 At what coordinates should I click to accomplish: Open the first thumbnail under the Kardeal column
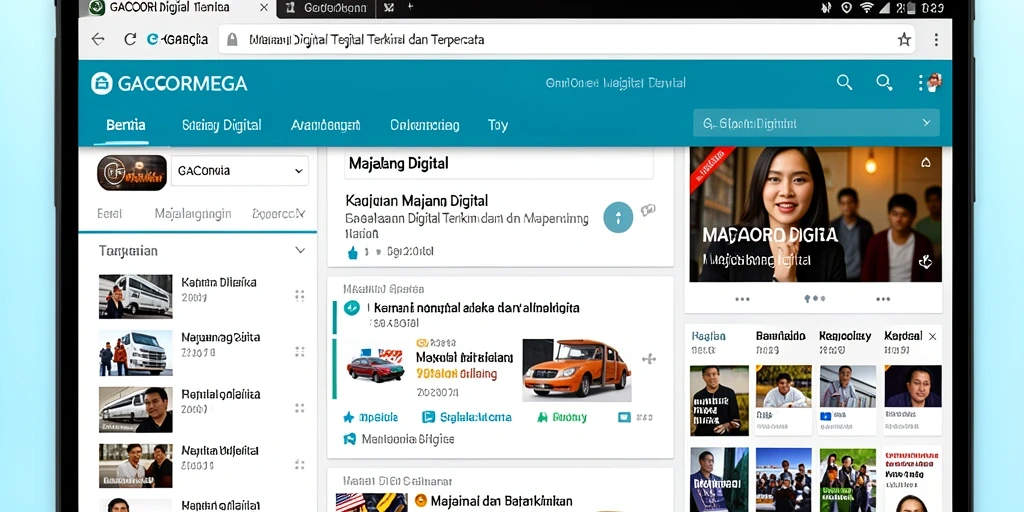[x=913, y=386]
